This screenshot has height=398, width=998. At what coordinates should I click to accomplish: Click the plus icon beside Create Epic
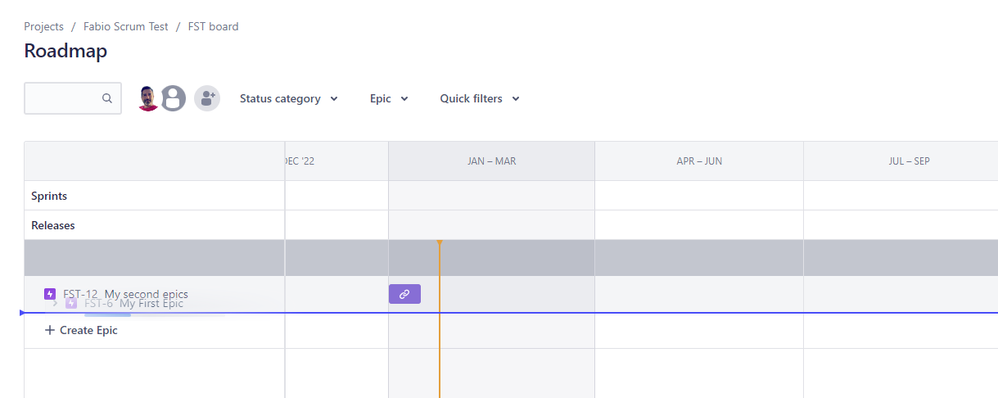pyautogui.click(x=50, y=330)
